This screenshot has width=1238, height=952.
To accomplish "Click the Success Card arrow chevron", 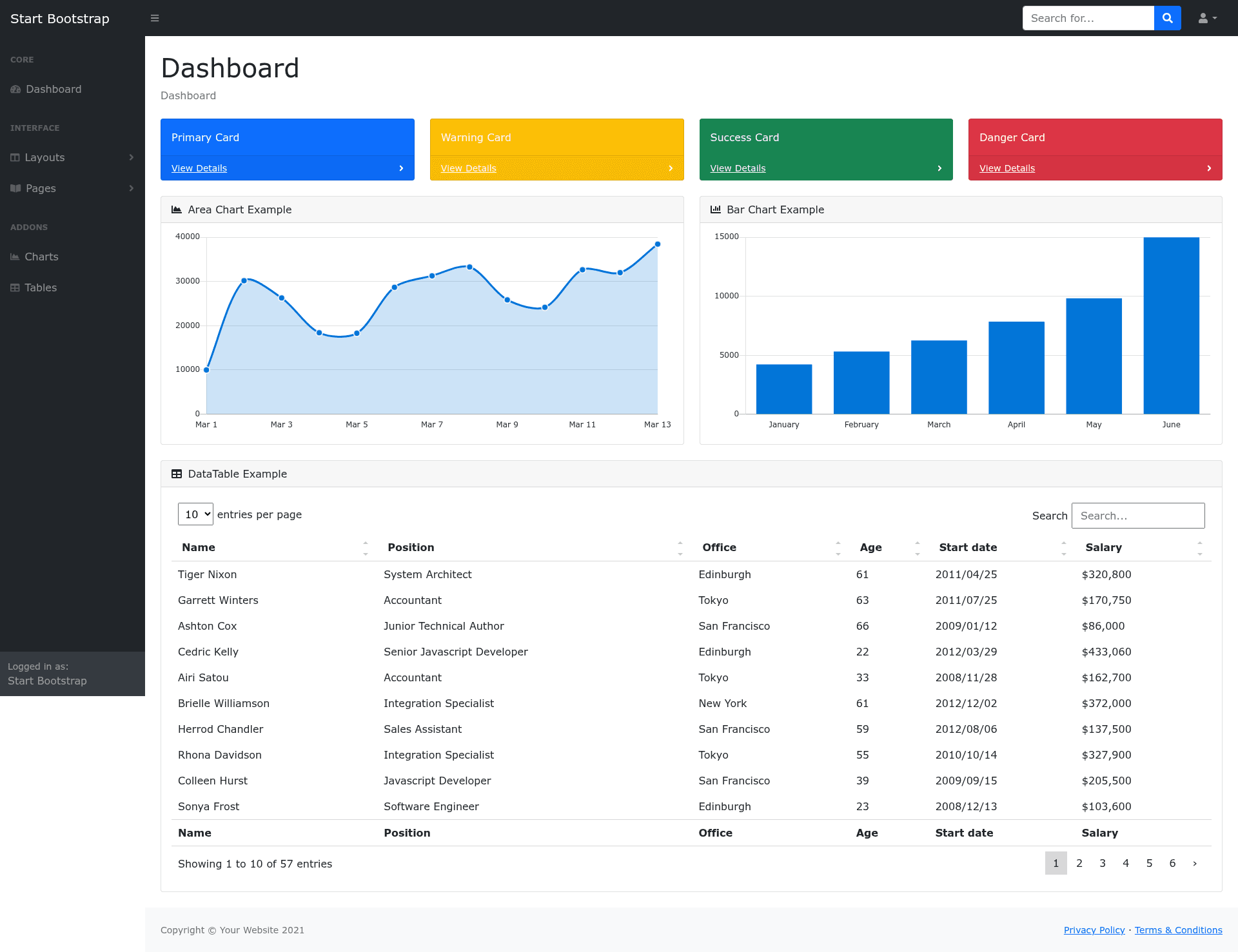I will [939, 168].
